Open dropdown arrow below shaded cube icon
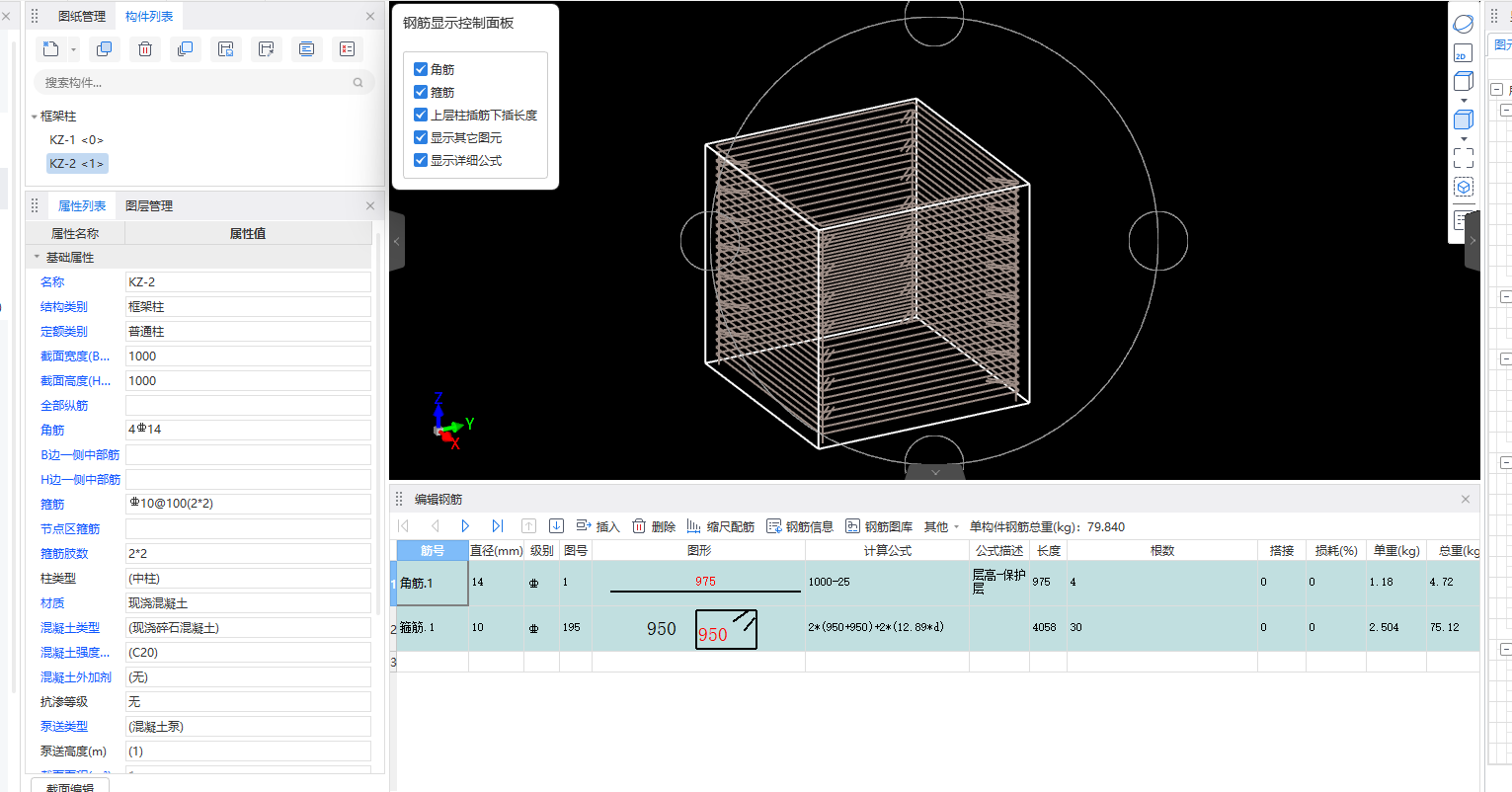Image resolution: width=1512 pixels, height=792 pixels. [x=1464, y=139]
